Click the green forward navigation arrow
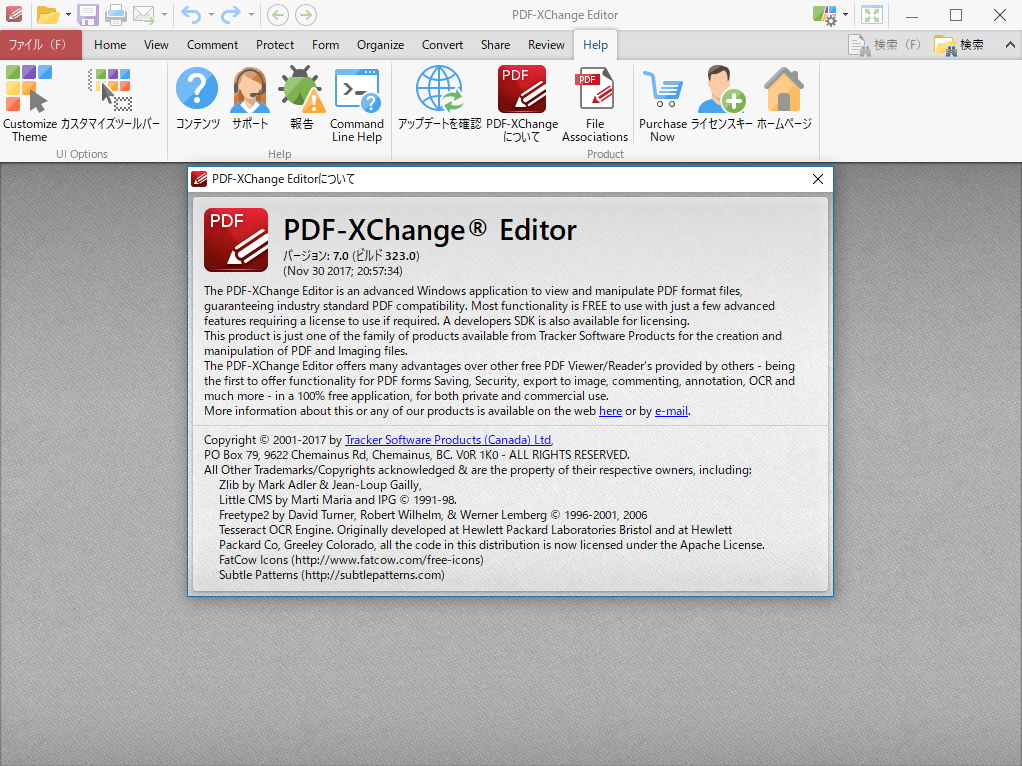1022x766 pixels. [306, 14]
